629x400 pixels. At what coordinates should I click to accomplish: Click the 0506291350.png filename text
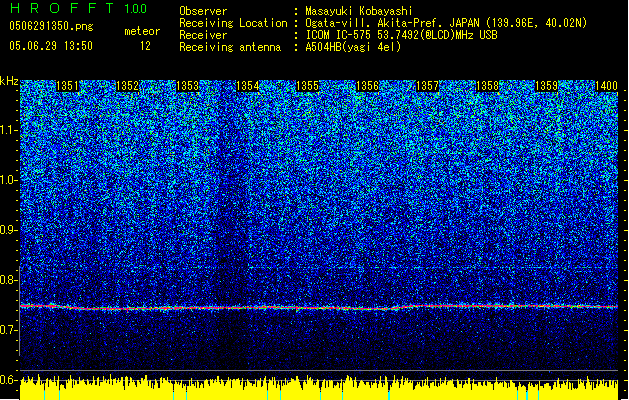click(x=51, y=26)
